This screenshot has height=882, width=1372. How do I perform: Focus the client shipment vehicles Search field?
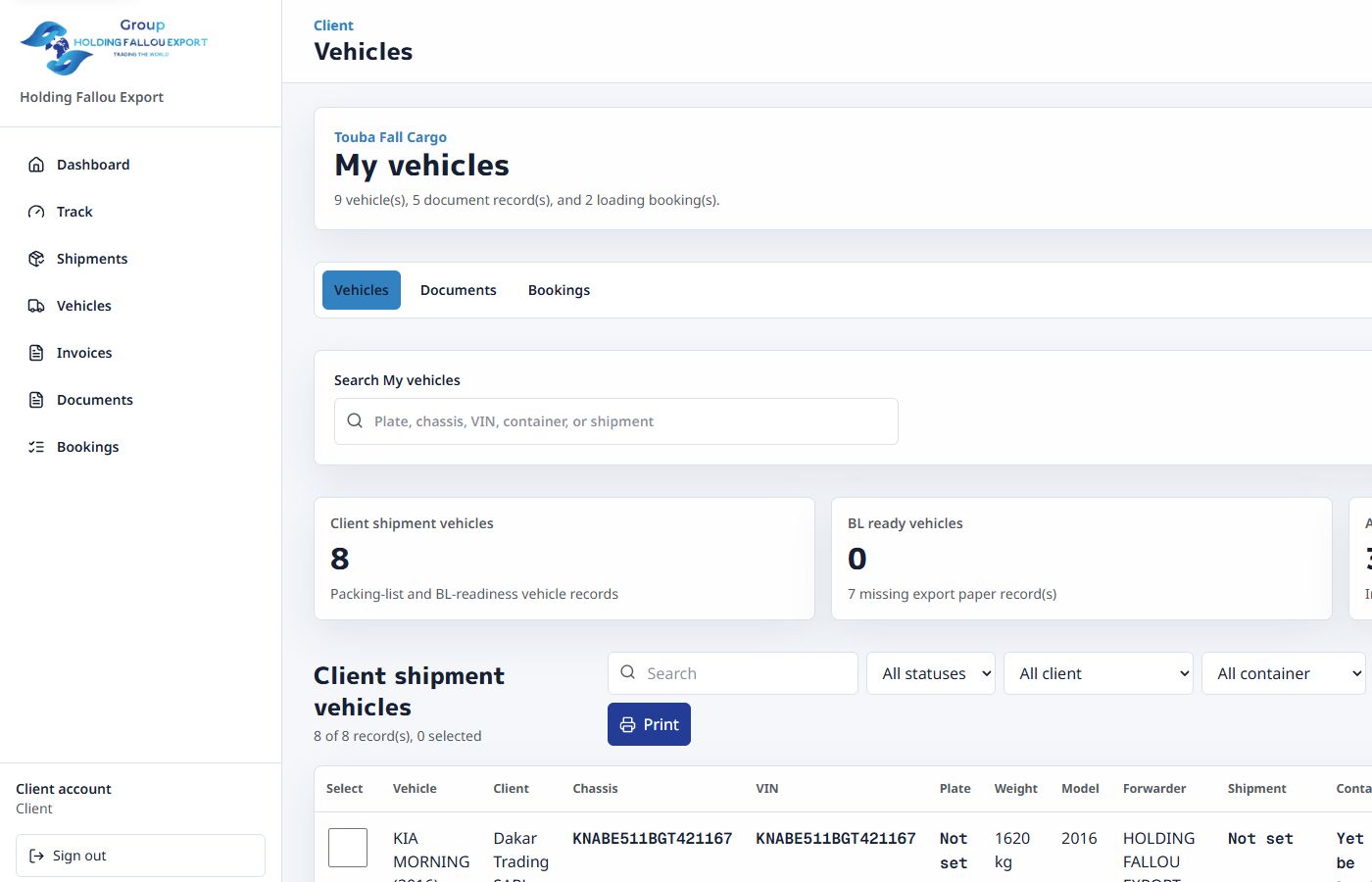(x=733, y=673)
